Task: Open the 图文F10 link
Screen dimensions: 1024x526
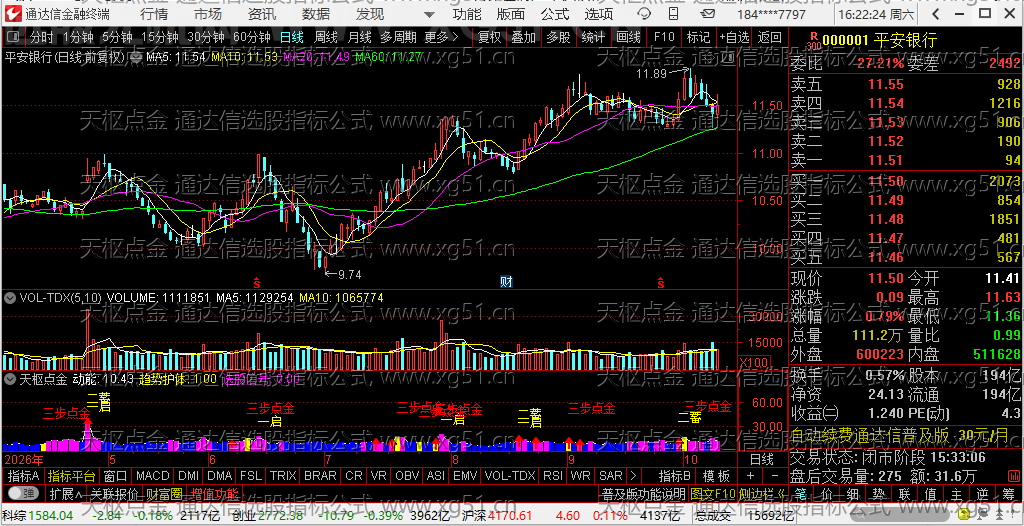Action: [x=712, y=493]
